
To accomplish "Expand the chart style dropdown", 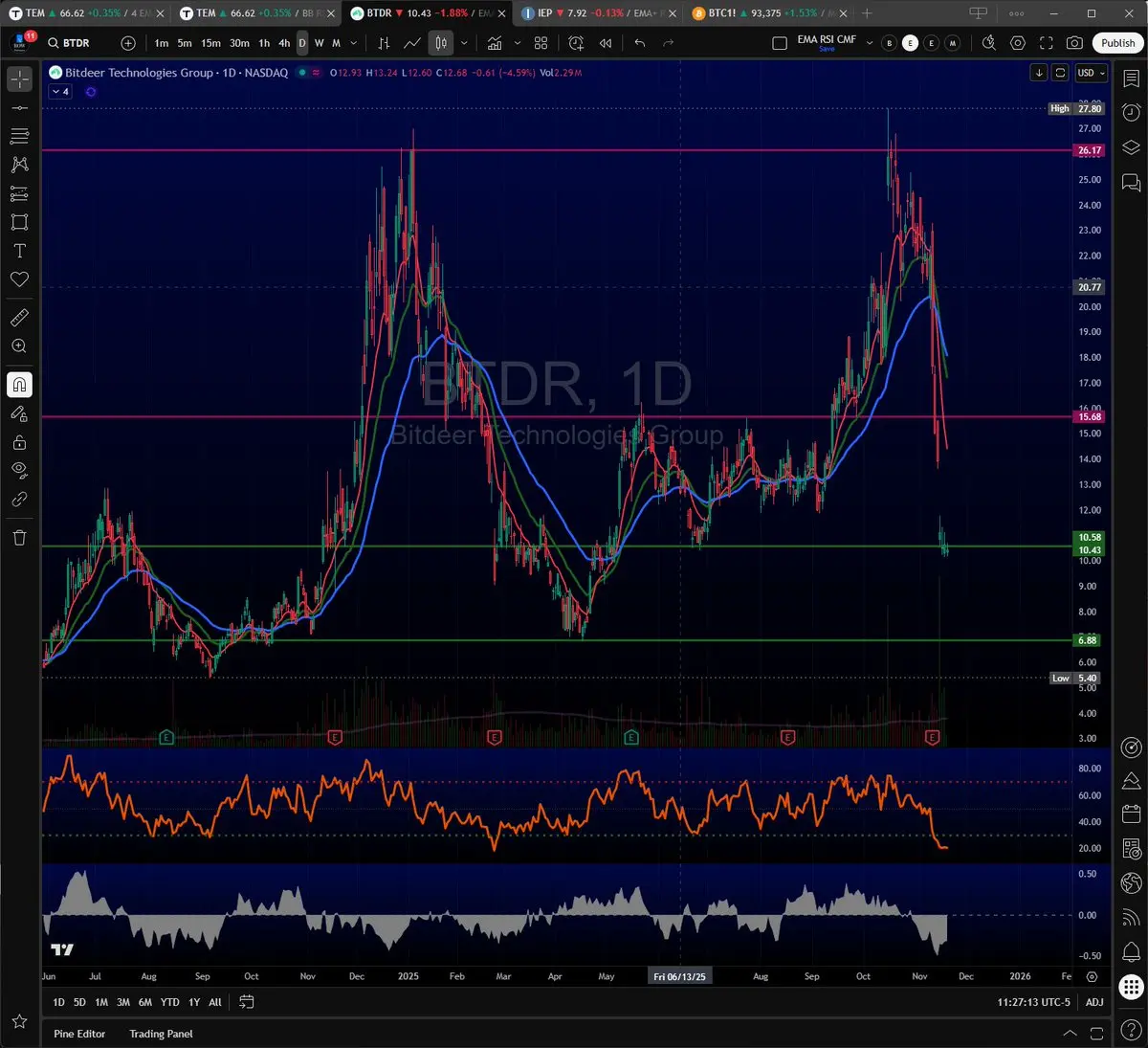I will (x=464, y=43).
